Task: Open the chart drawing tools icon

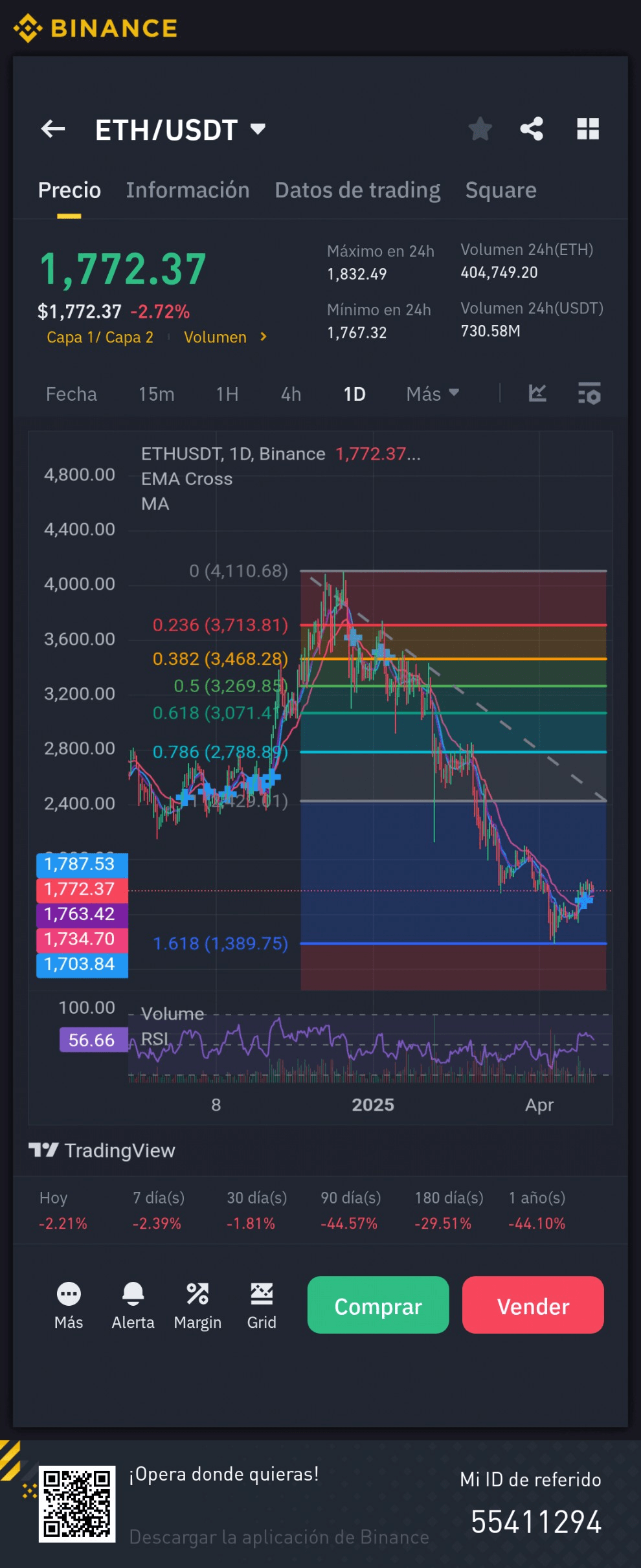Action: click(537, 393)
